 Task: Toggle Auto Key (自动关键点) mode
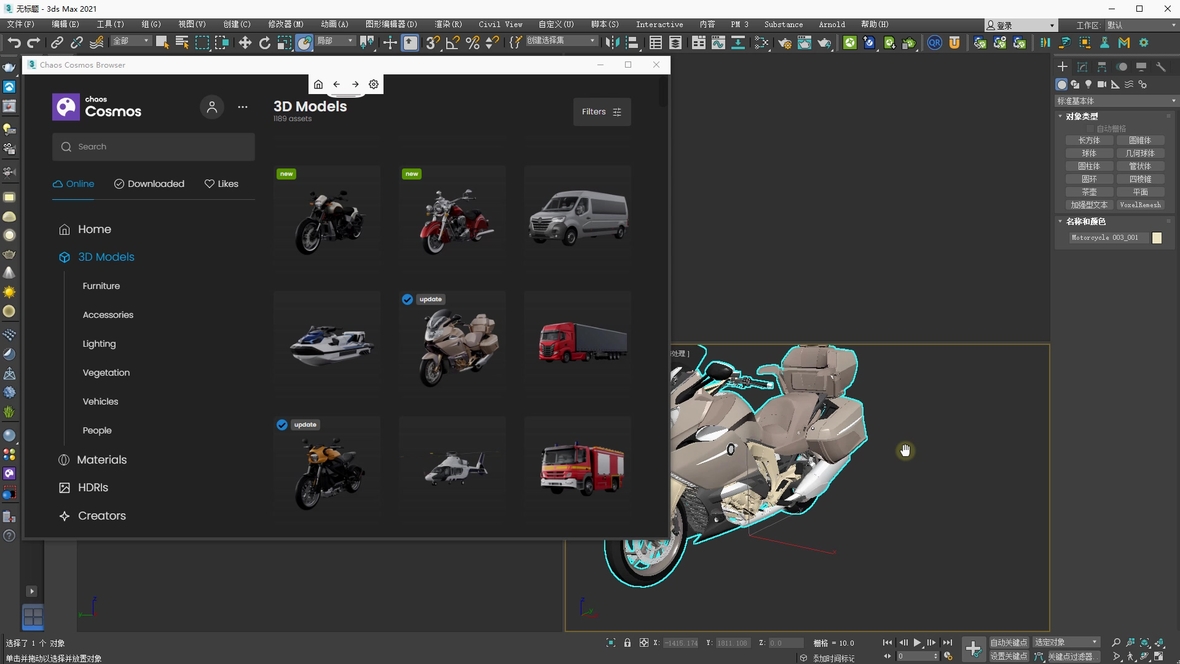tap(1009, 643)
